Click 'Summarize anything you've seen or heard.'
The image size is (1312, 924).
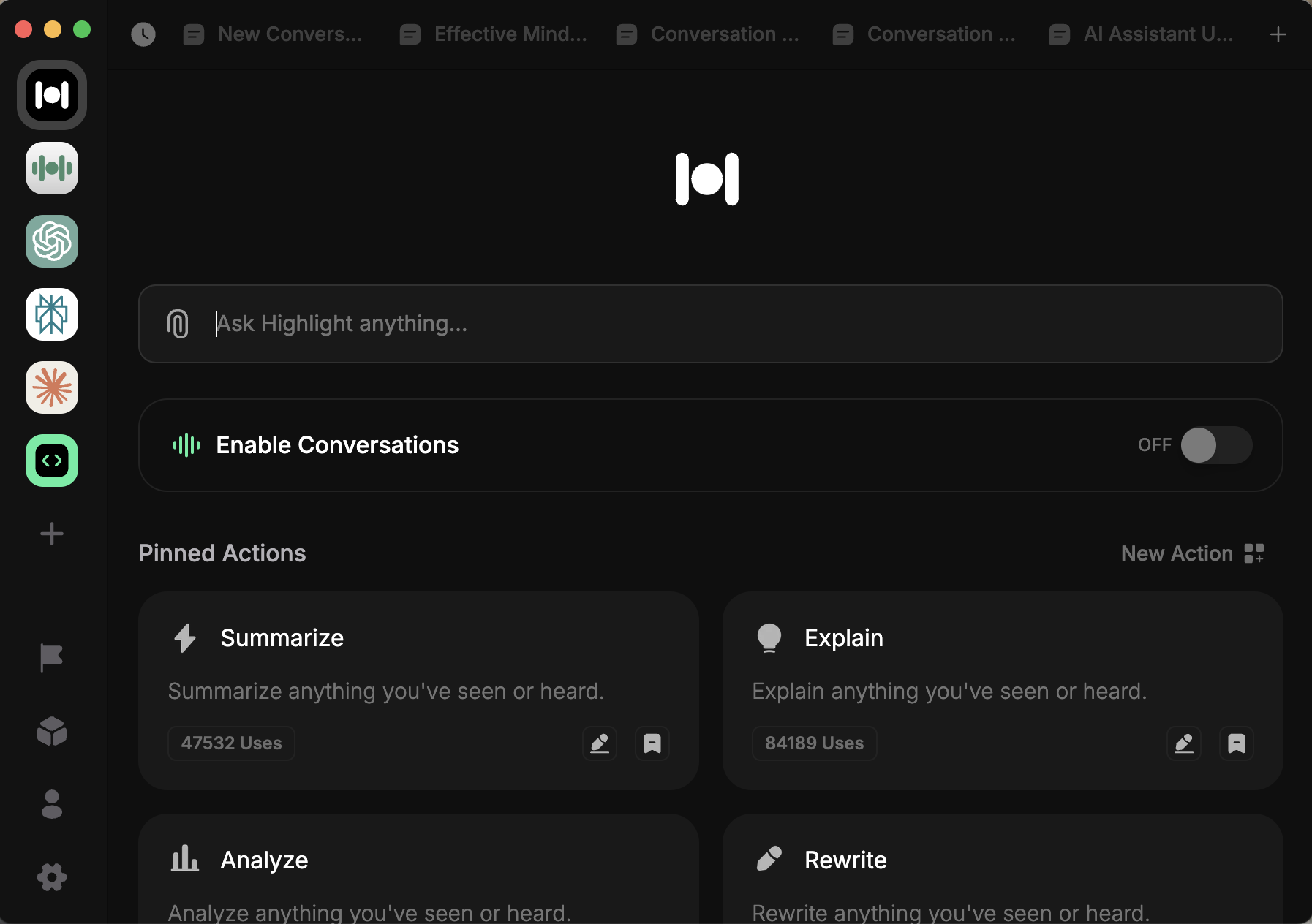[386, 692]
